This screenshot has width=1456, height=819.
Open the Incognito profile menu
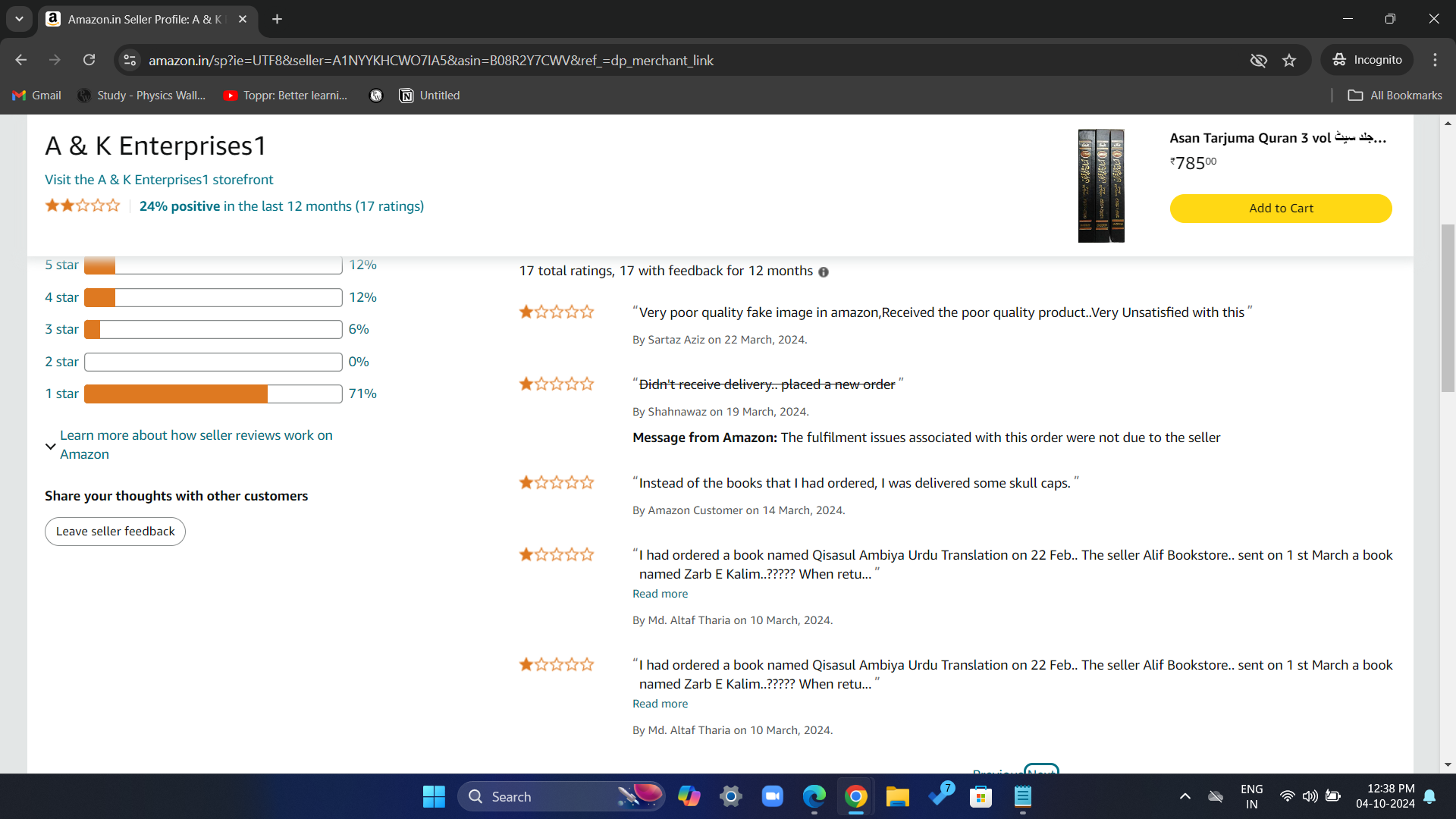click(1367, 60)
